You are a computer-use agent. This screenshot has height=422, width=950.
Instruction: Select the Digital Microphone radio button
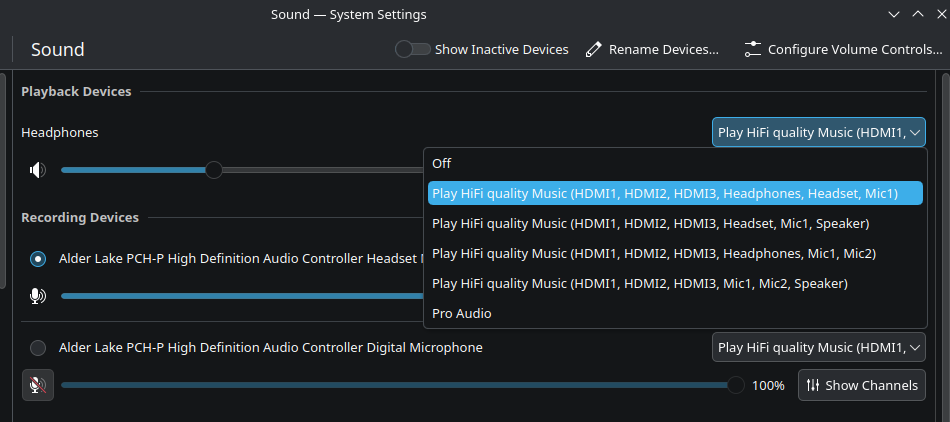pyautogui.click(x=38, y=348)
